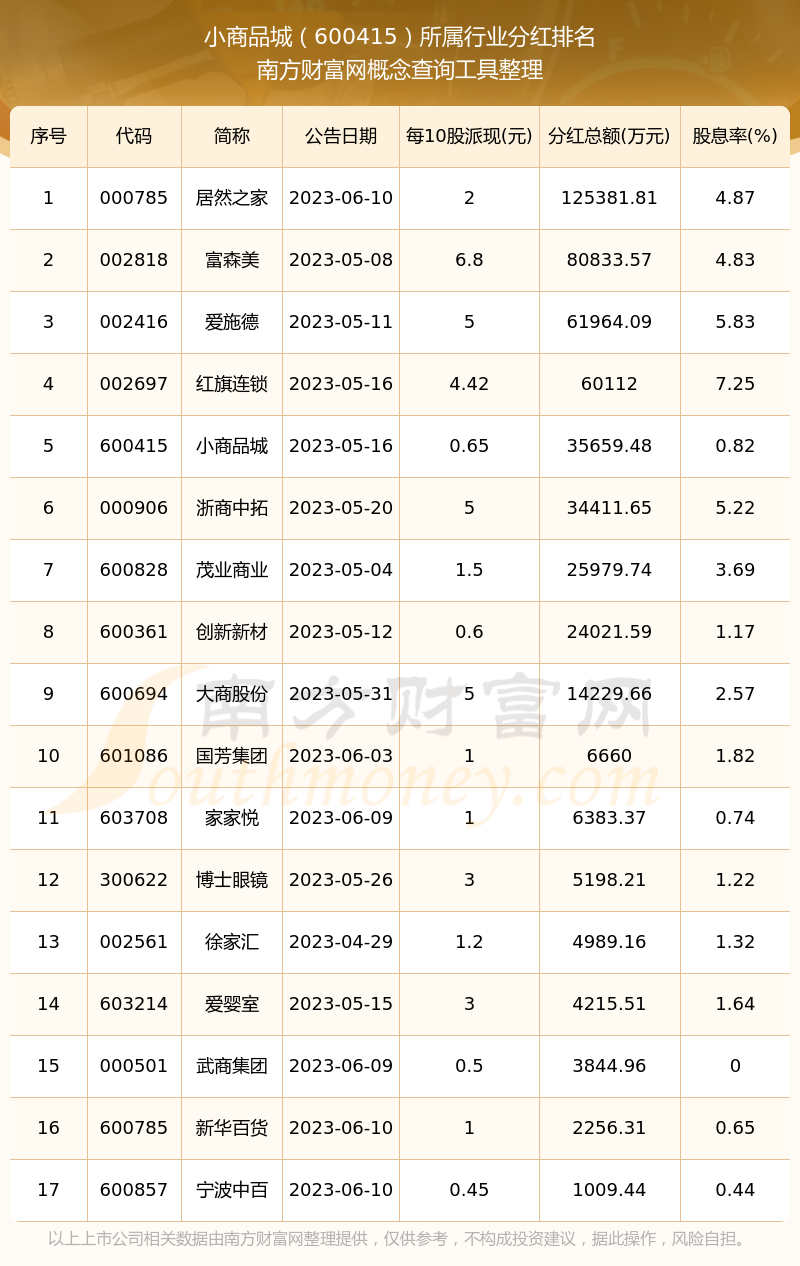Click the 爱婴室 name cell

point(232,1004)
